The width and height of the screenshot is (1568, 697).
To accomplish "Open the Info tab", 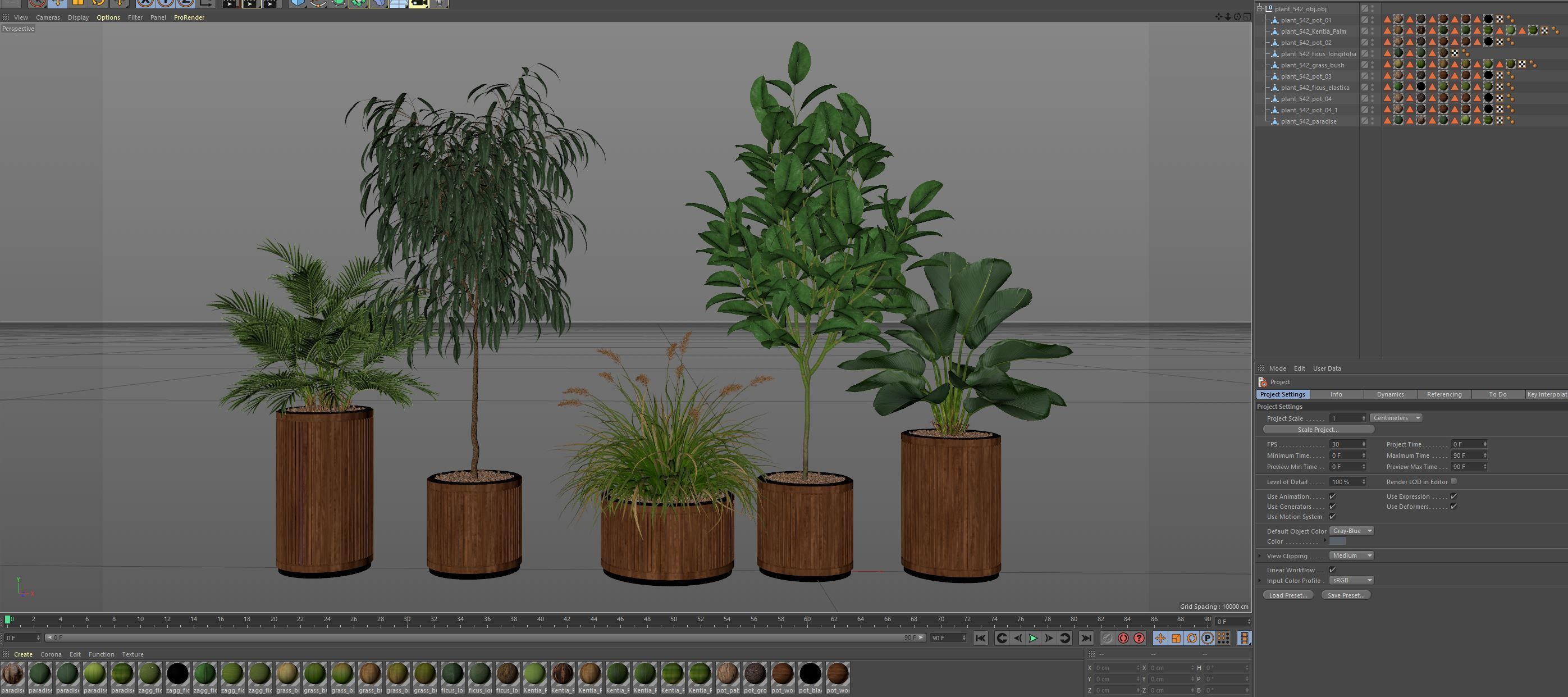I will [1336, 394].
